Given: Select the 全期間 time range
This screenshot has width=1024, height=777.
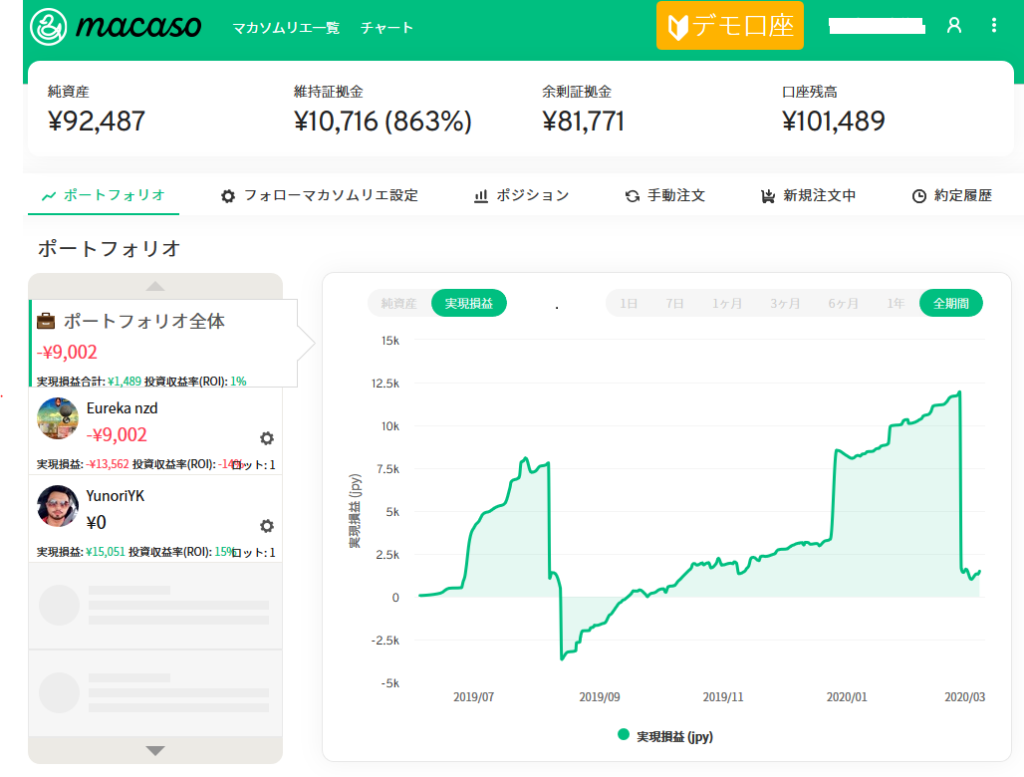Looking at the screenshot, I should click(950, 303).
